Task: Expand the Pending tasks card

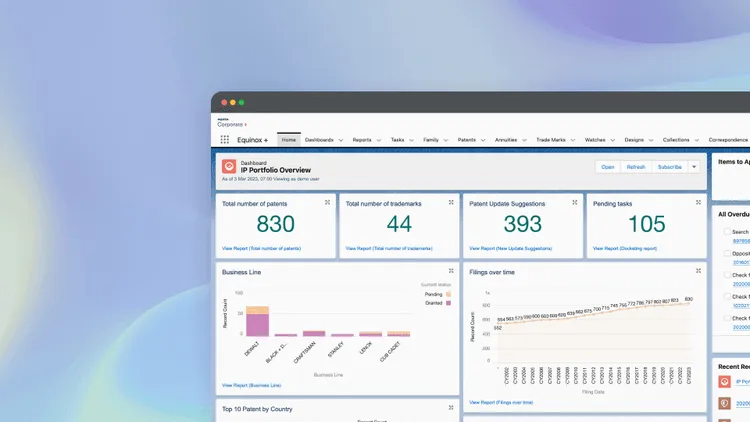Action: coord(698,202)
